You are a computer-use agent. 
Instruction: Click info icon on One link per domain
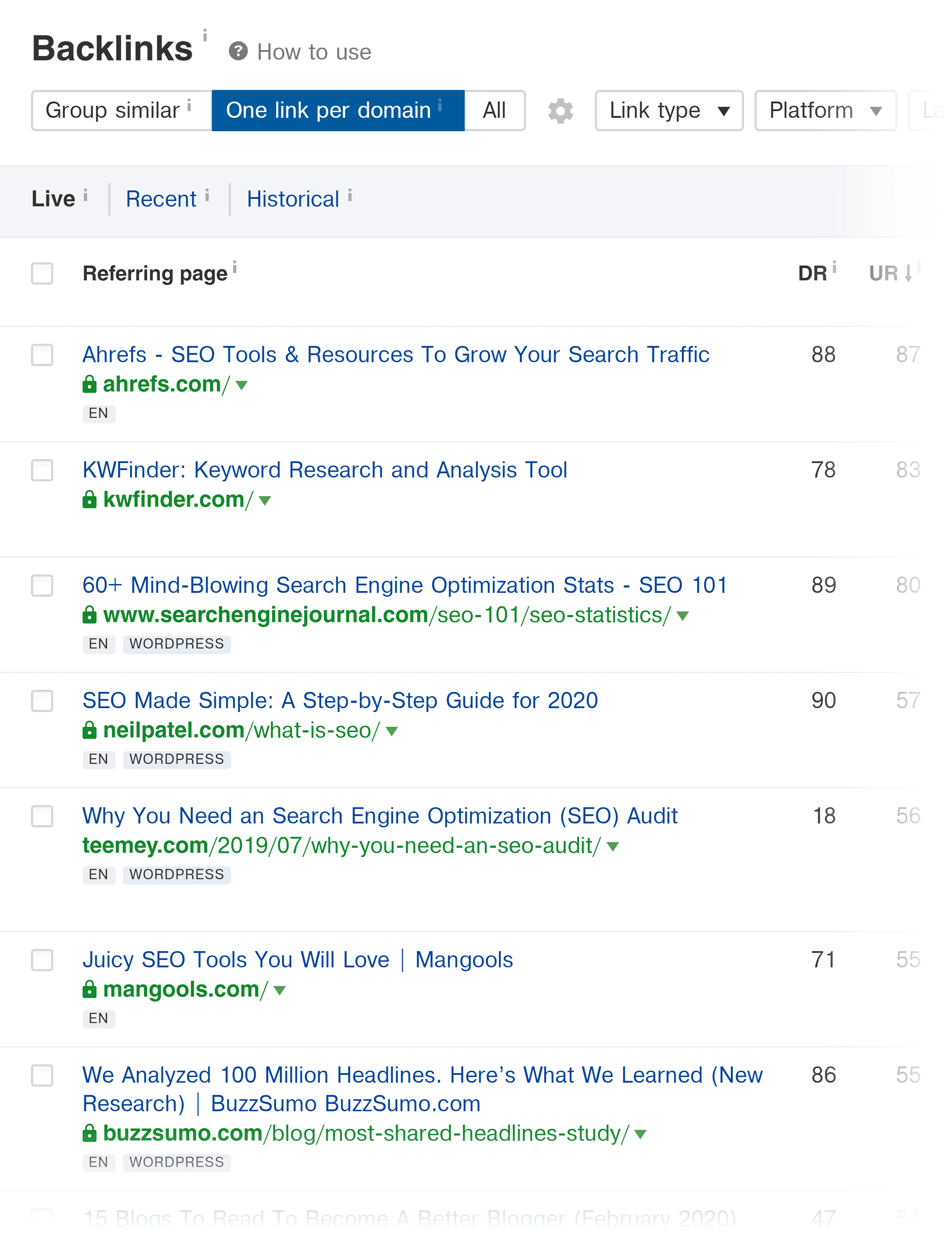(x=440, y=105)
